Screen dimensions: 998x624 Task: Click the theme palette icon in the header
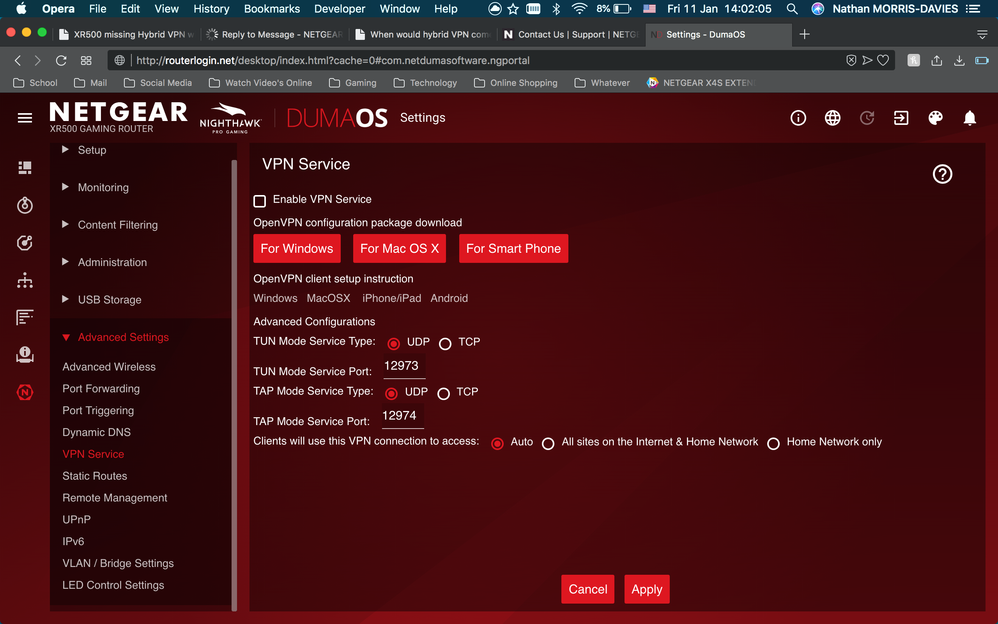click(x=935, y=117)
